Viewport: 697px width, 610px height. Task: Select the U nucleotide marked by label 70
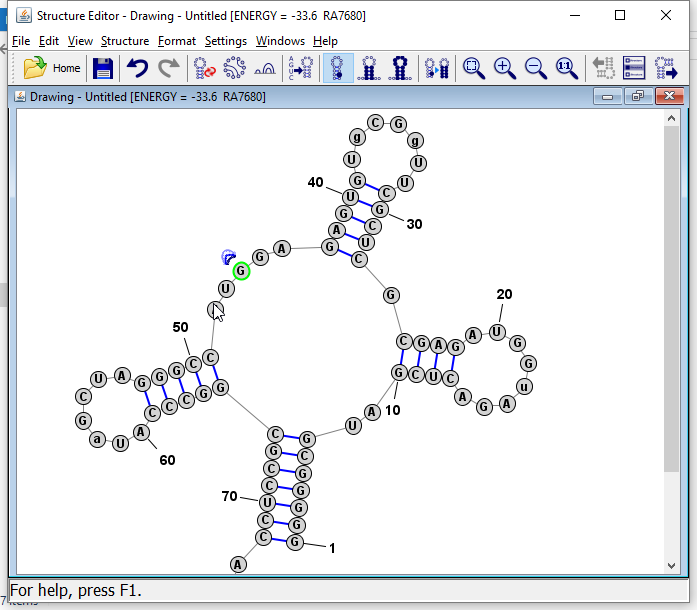tap(267, 503)
